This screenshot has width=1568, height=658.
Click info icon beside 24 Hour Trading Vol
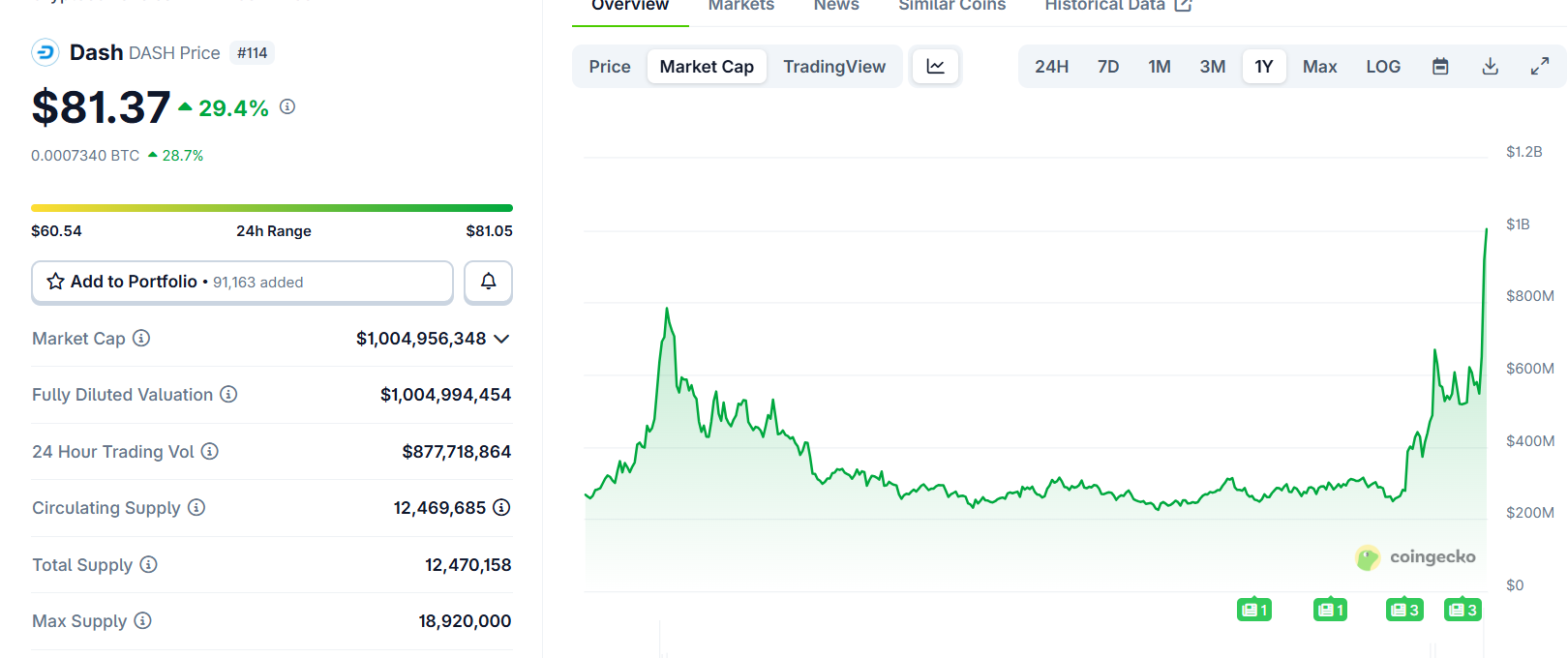click(x=209, y=451)
